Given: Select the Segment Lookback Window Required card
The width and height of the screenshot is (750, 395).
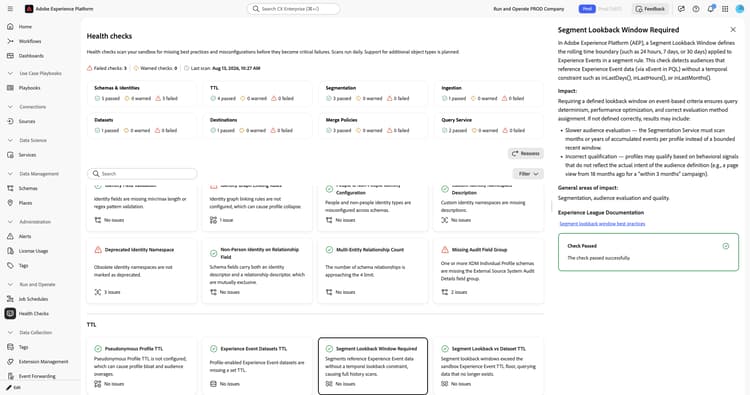Looking at the screenshot, I should 373,366.
